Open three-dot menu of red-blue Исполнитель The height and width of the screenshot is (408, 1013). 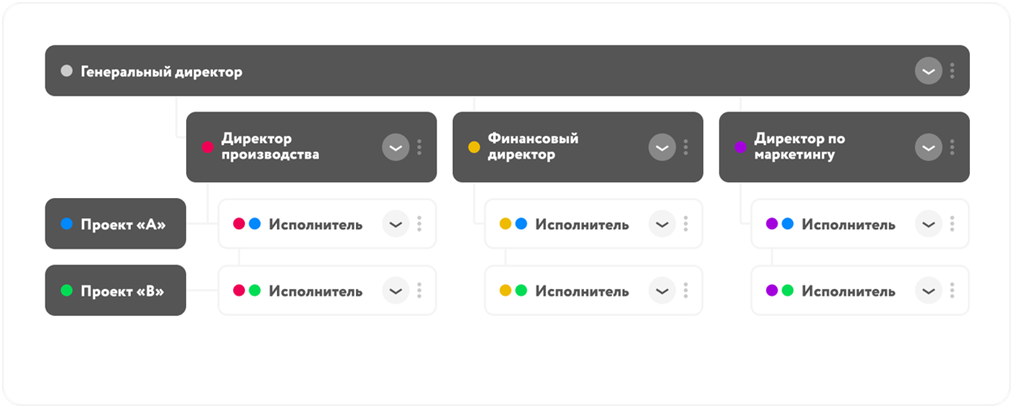tap(419, 224)
